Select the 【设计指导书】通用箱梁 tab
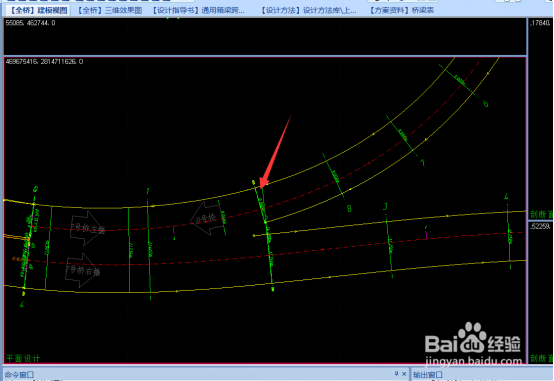This screenshot has width=554, height=381. click(x=198, y=10)
